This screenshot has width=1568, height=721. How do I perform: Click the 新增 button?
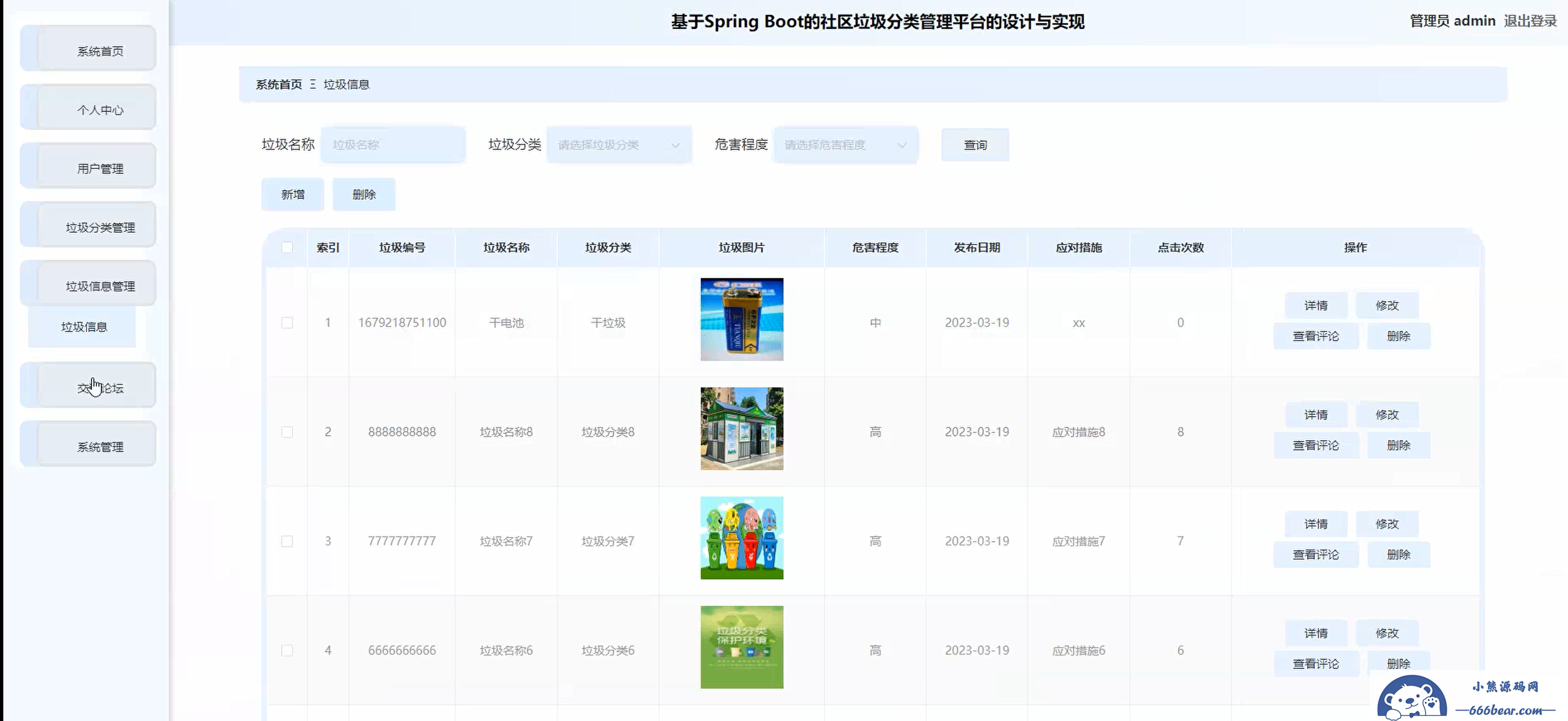coord(292,195)
